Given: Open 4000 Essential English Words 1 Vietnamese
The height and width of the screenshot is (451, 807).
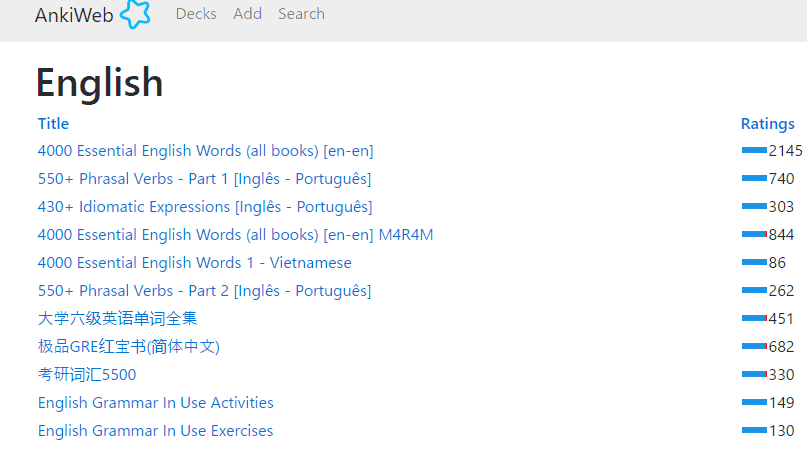Looking at the screenshot, I should point(194,263).
